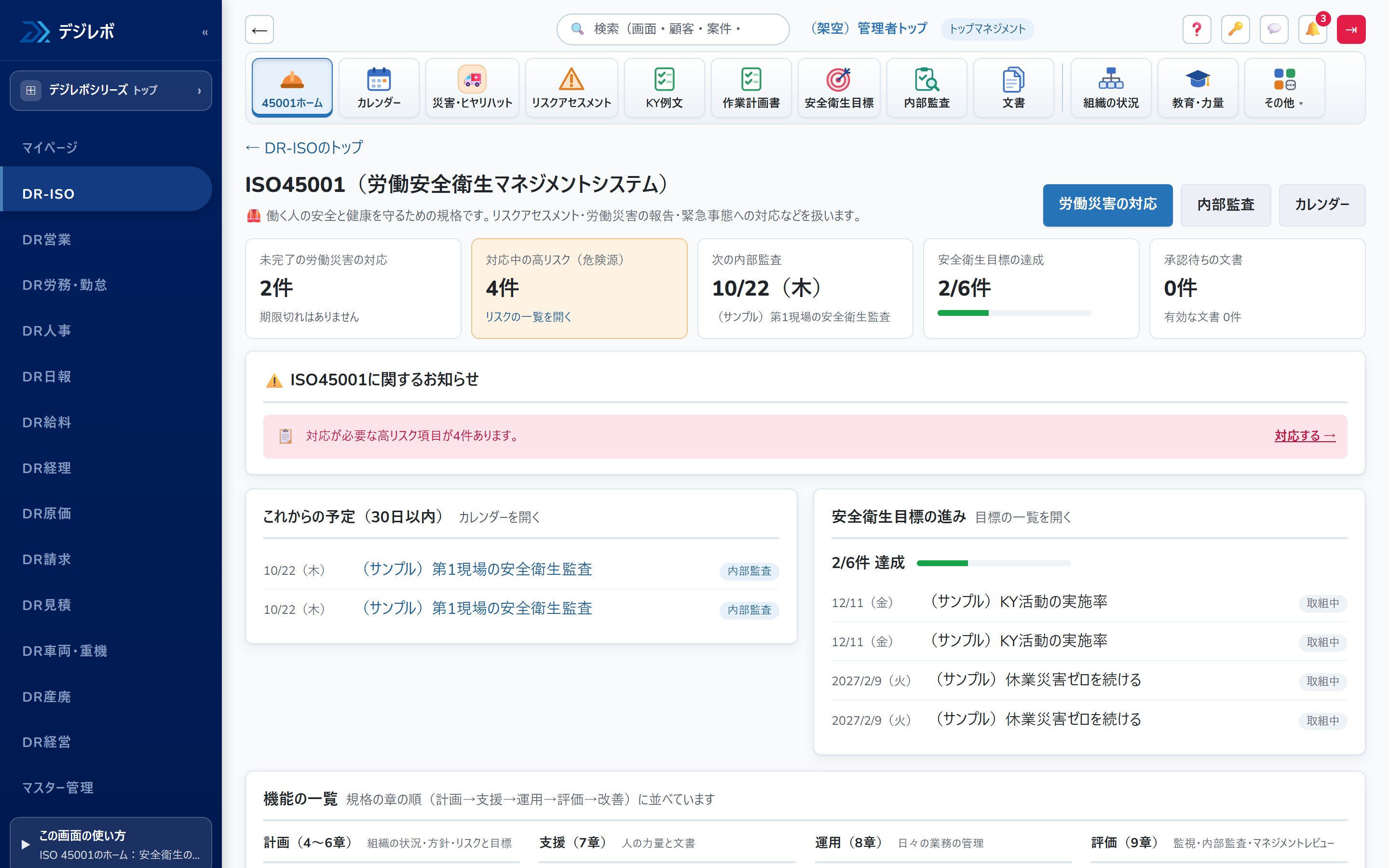Follow the 対応する → link
Viewport: 1389px width, 868px height.
point(1305,436)
